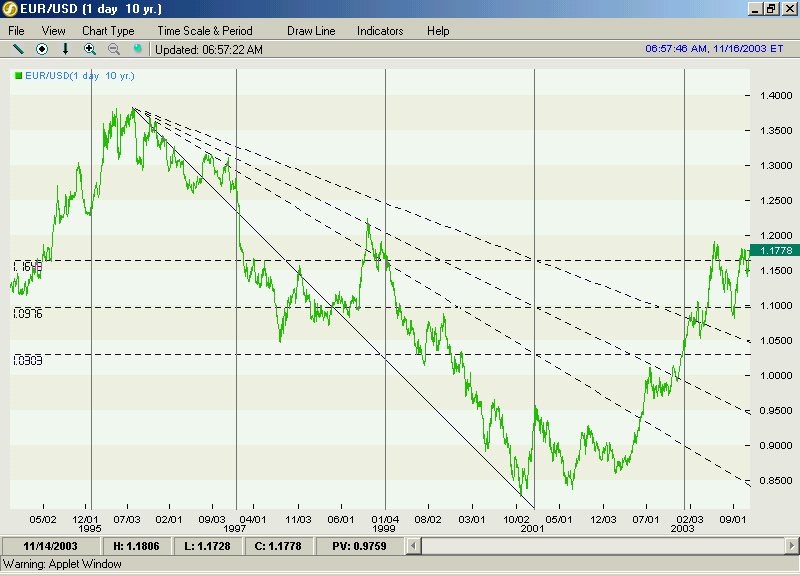The image size is (800, 576).
Task: Click the 1.1000 price axis label
Action: 776,306
